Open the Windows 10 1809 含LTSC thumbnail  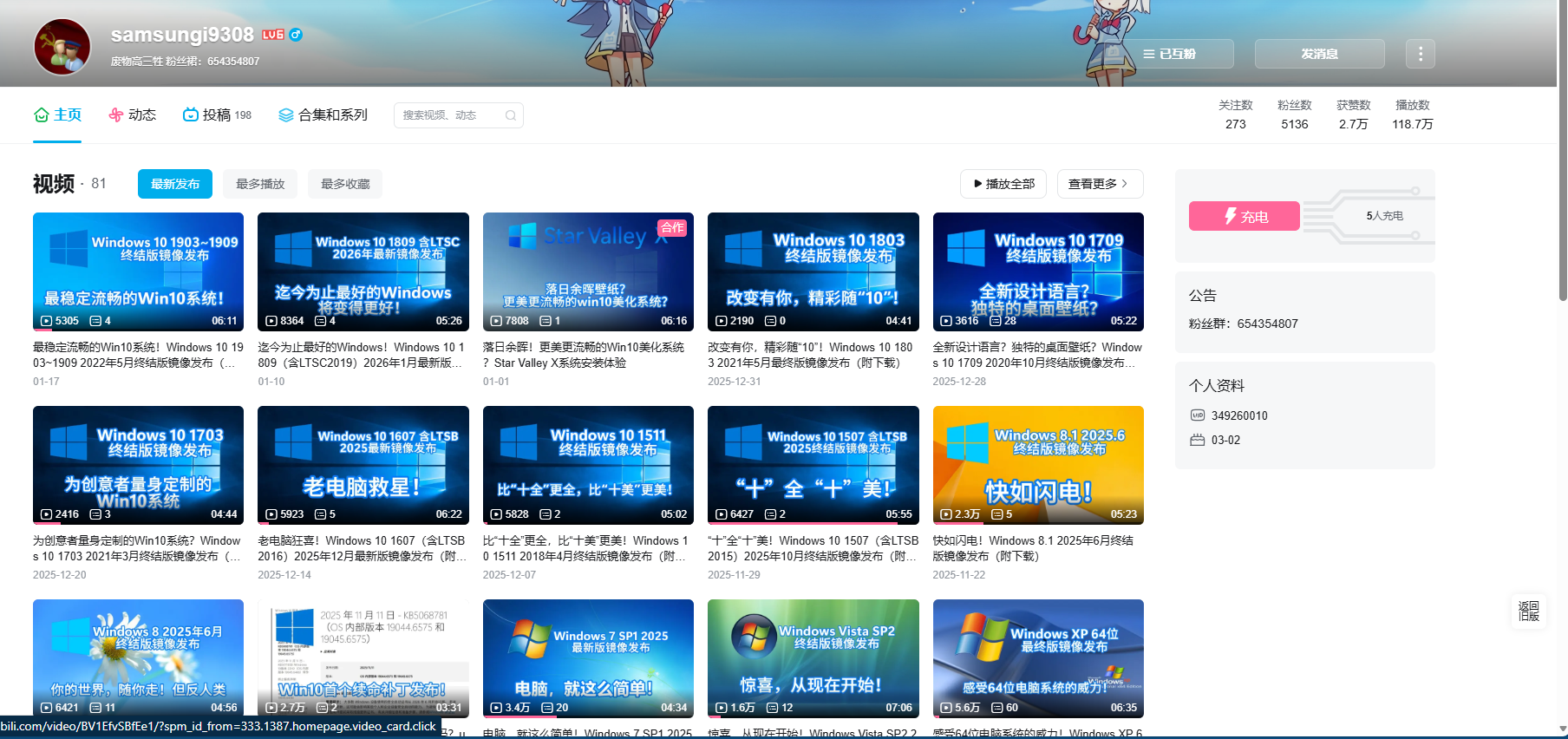click(x=363, y=271)
